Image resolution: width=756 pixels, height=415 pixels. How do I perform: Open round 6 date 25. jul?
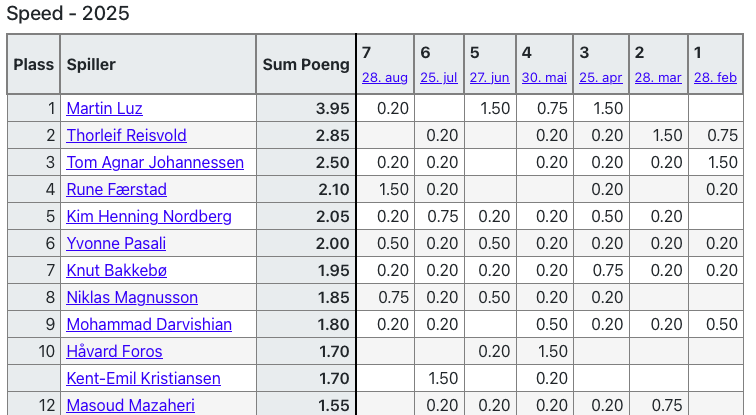point(438,77)
